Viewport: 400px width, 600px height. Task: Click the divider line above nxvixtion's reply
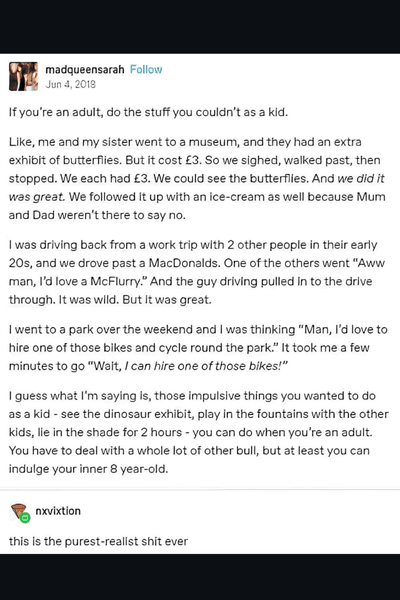(x=200, y=489)
